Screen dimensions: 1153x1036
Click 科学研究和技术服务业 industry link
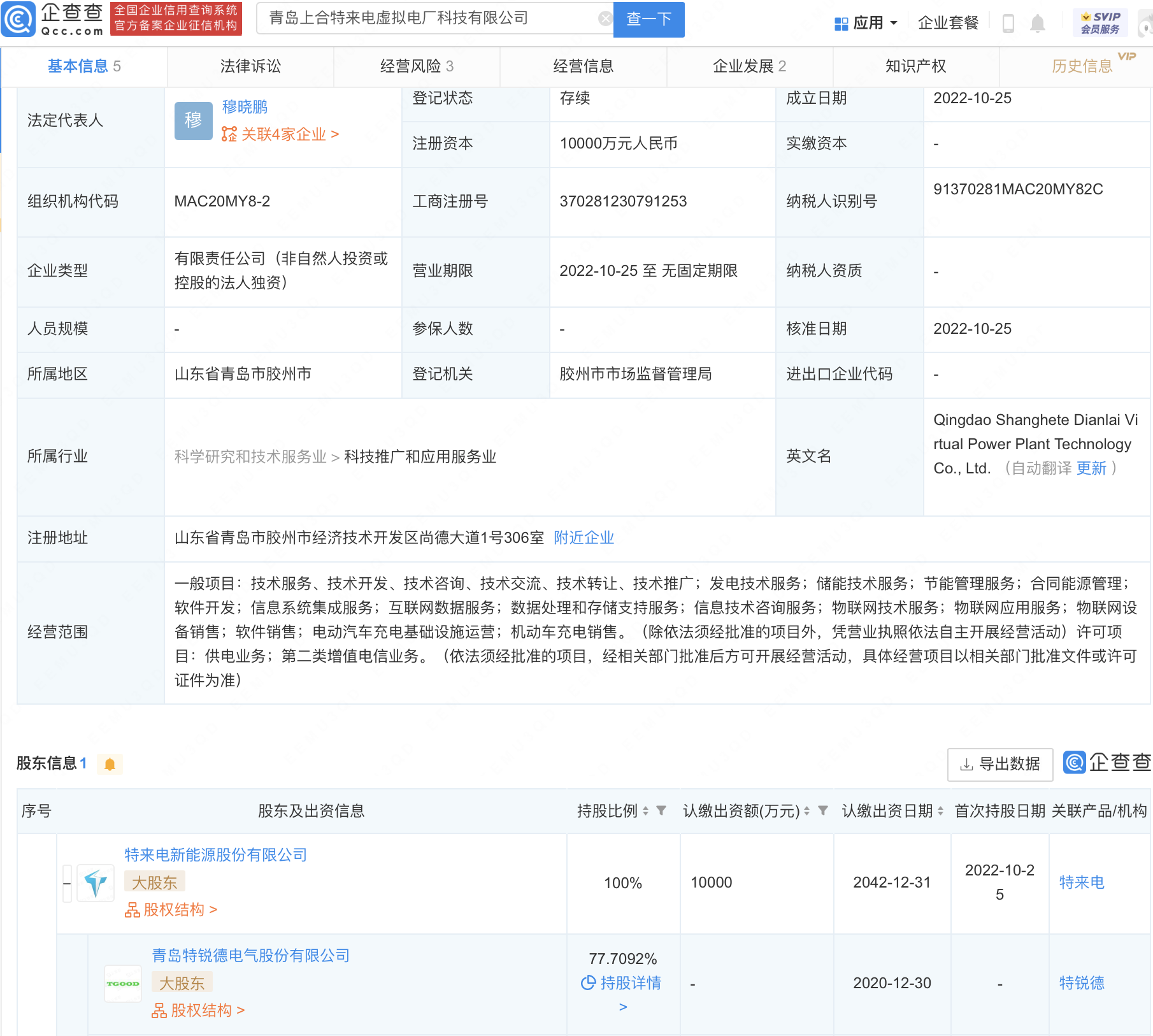tap(250, 457)
